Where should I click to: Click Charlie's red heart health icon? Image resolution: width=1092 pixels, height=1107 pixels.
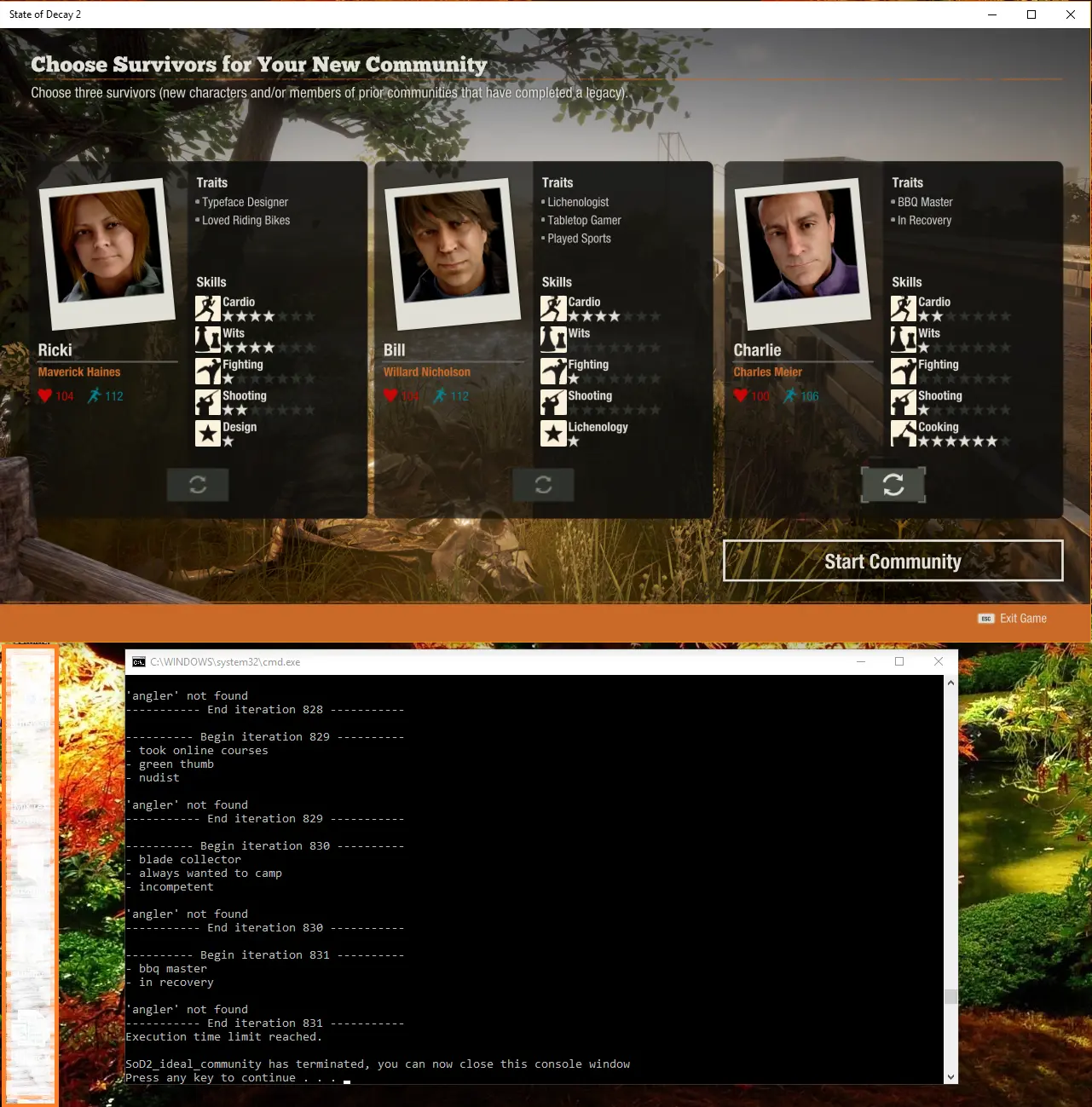click(x=741, y=395)
